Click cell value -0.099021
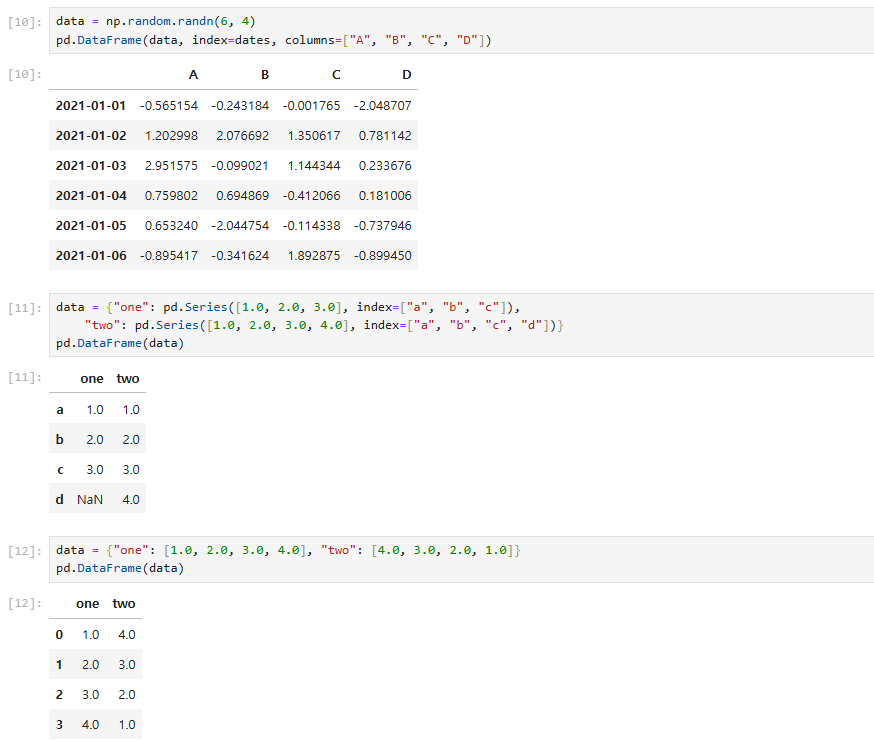This screenshot has height=741, width=874. 240,166
